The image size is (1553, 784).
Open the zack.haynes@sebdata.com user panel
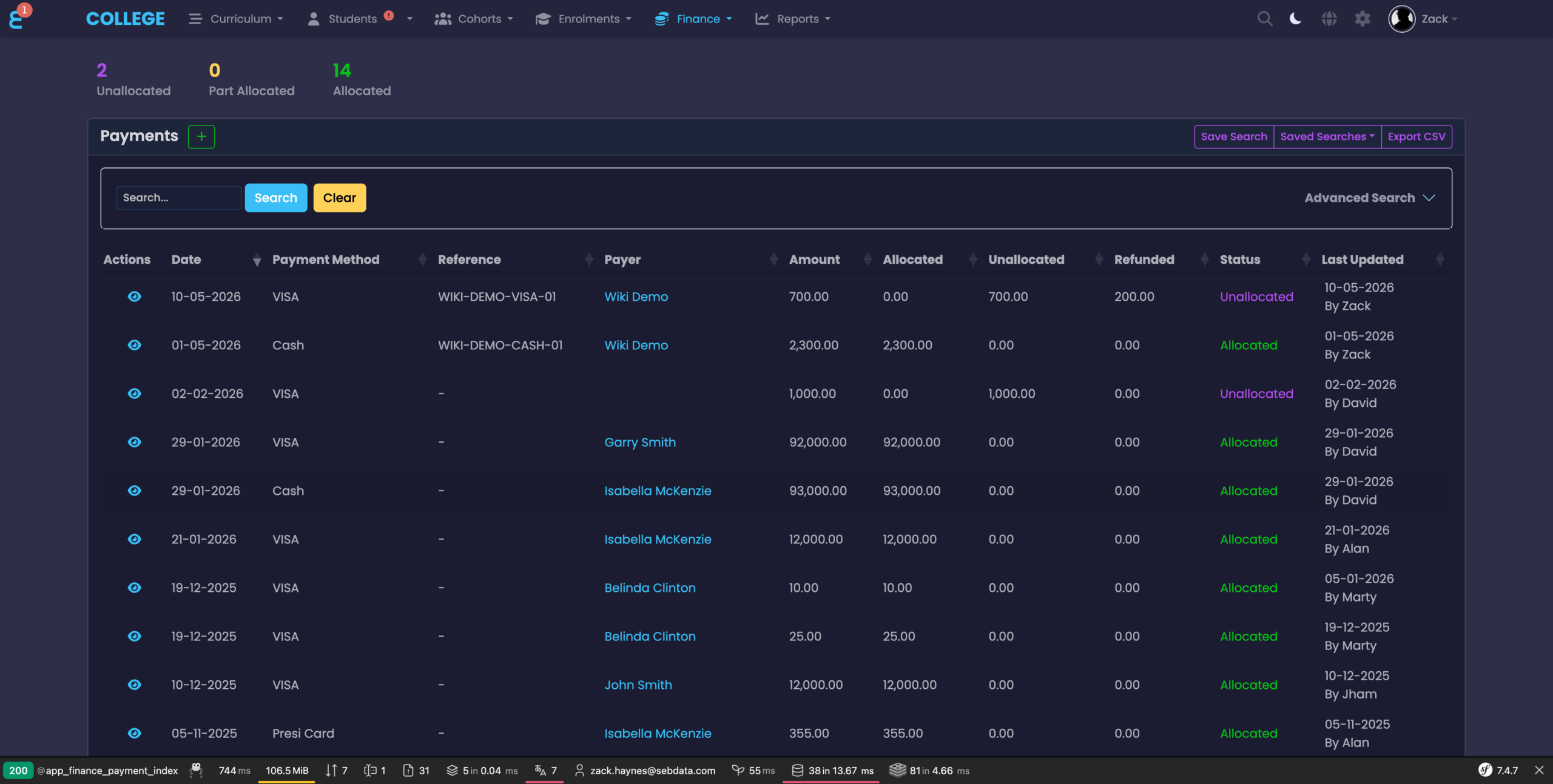pyautogui.click(x=645, y=770)
